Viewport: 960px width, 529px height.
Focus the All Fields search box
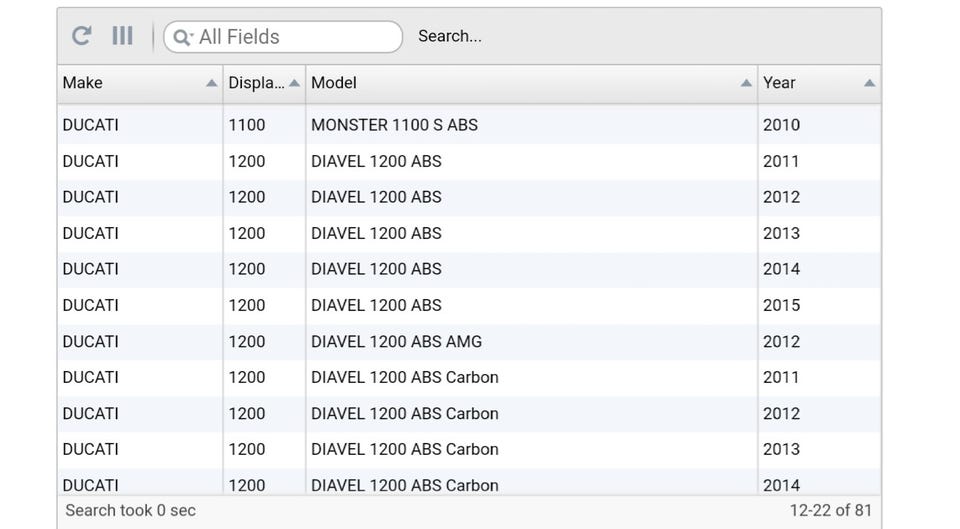(x=295, y=37)
